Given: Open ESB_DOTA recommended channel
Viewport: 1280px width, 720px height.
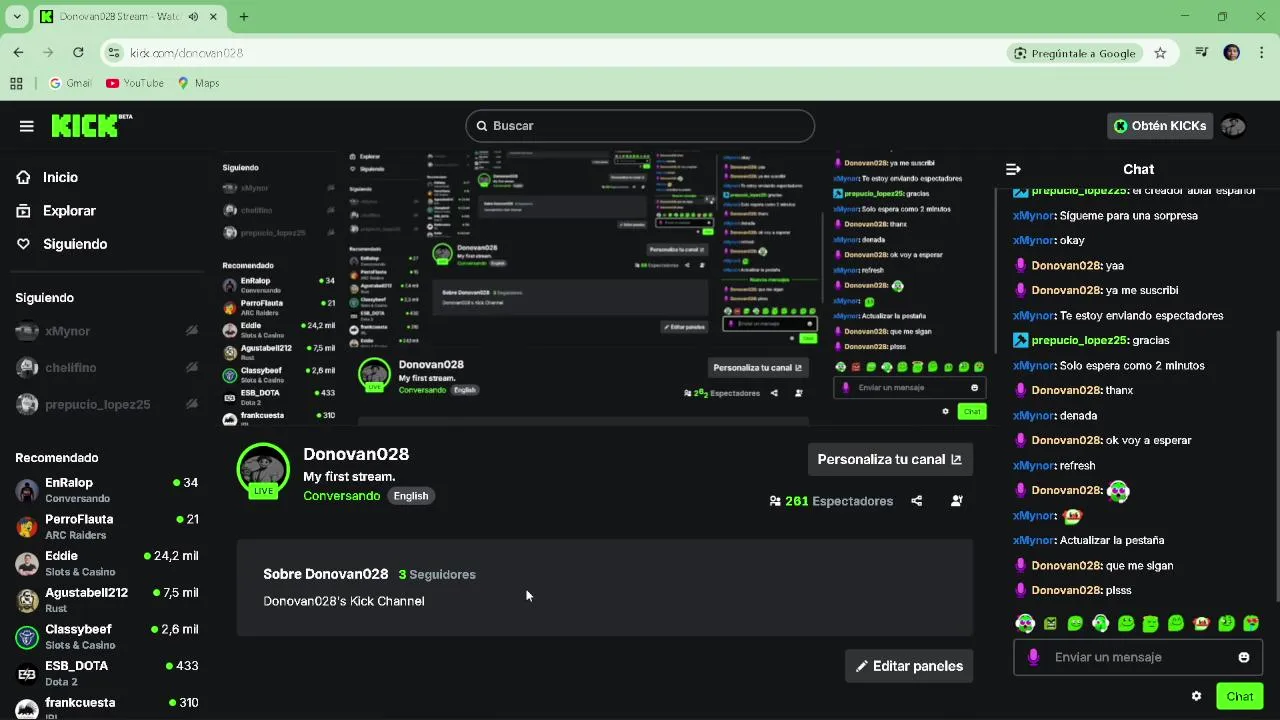Looking at the screenshot, I should (x=107, y=673).
